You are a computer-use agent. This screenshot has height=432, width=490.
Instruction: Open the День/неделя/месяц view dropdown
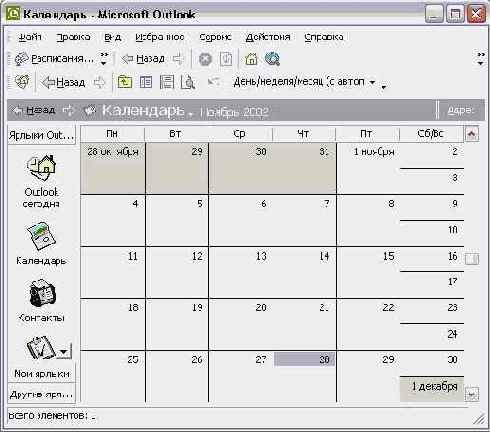pyautogui.click(x=304, y=82)
